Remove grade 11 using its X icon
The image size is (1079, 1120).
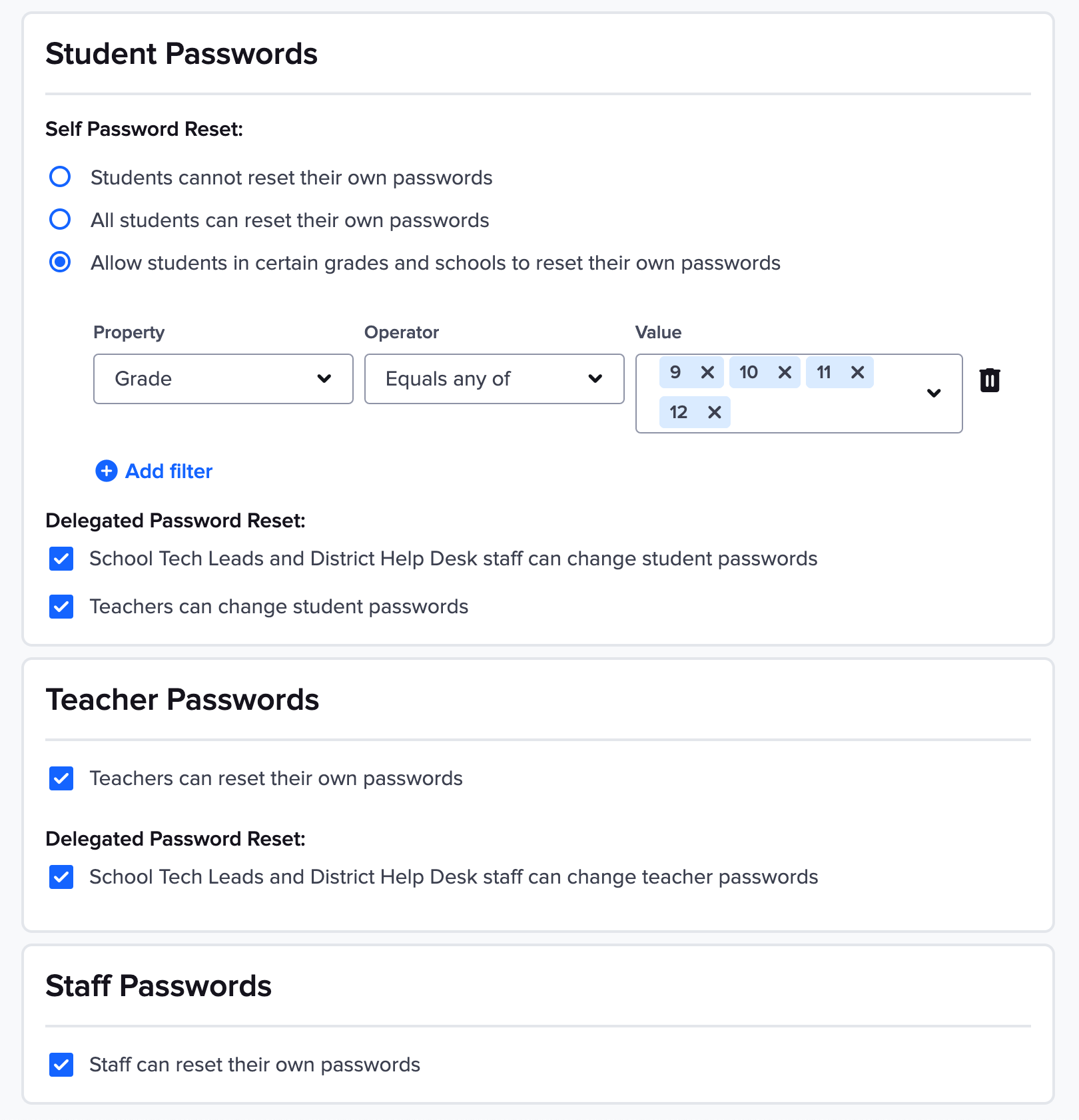[858, 372]
